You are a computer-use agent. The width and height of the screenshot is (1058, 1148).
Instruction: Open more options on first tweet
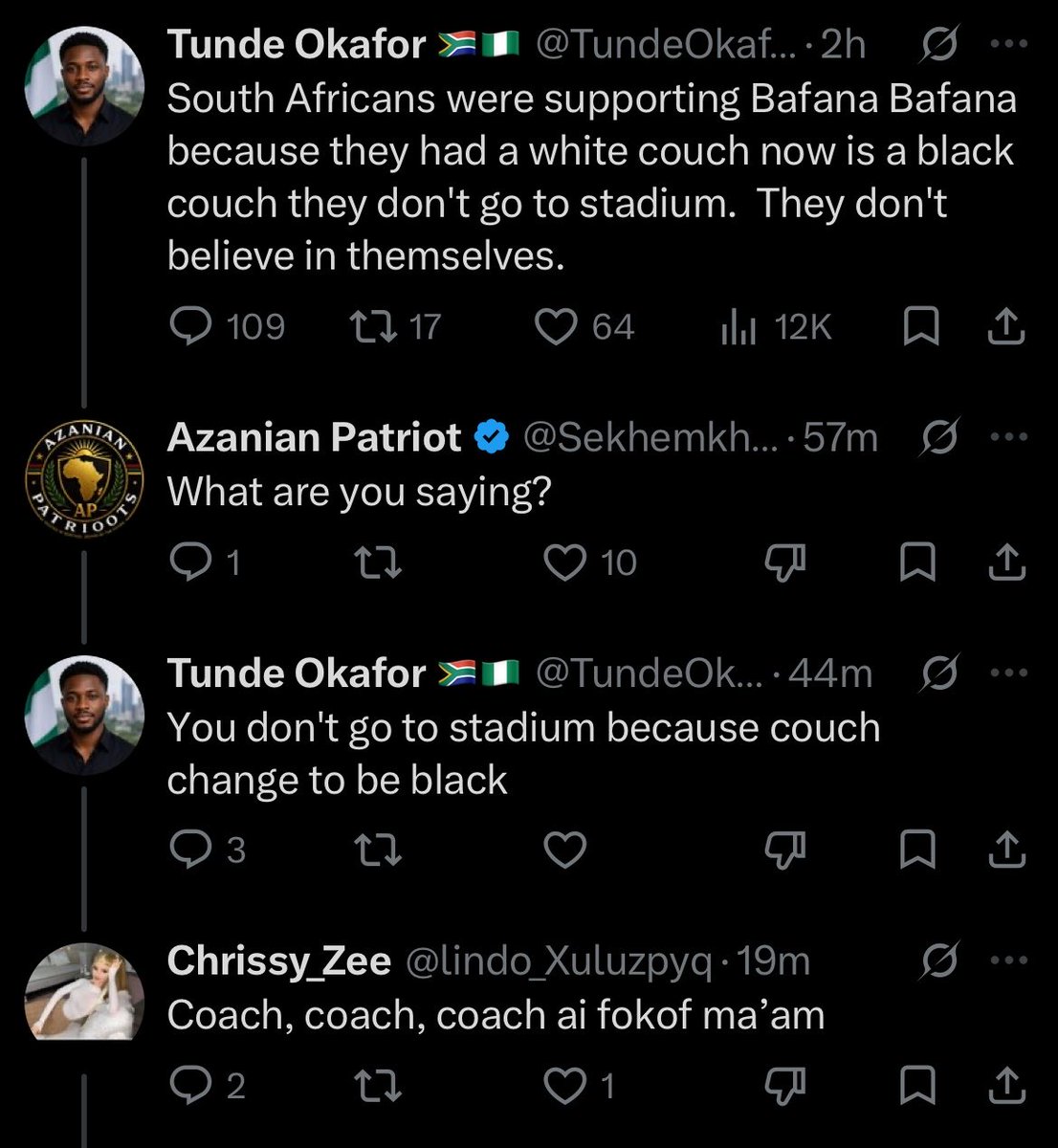click(1007, 45)
